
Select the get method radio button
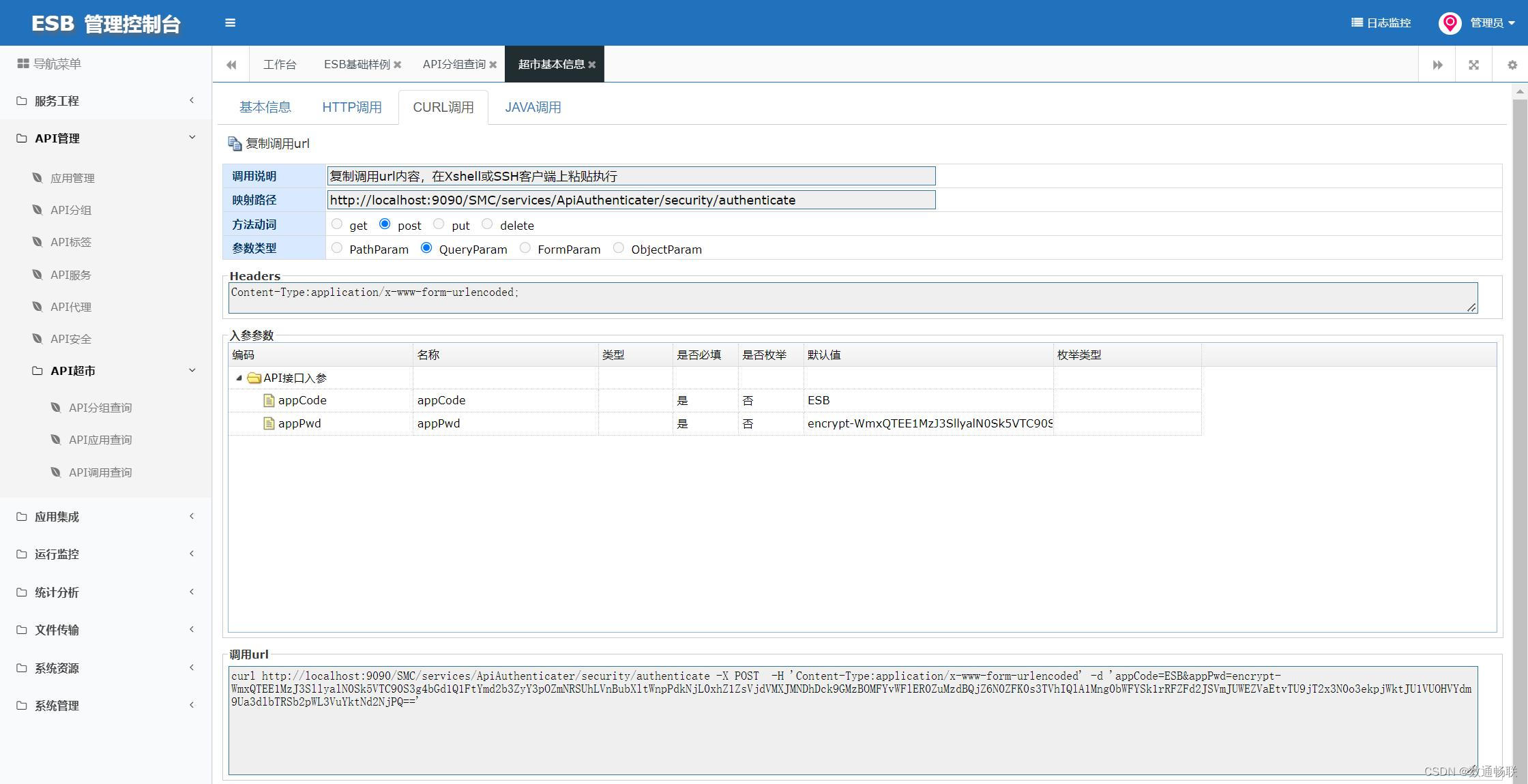337,224
